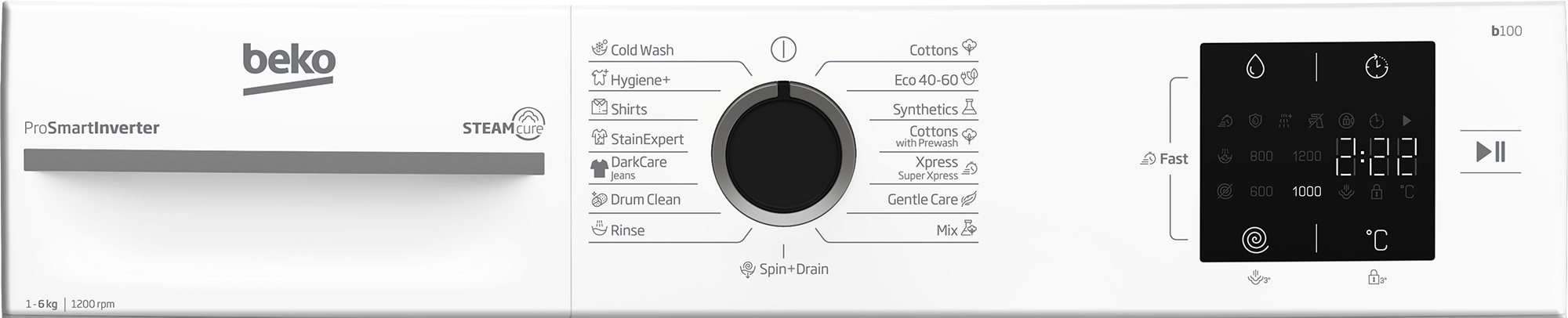Select the Cold Wash programme

pos(633,49)
